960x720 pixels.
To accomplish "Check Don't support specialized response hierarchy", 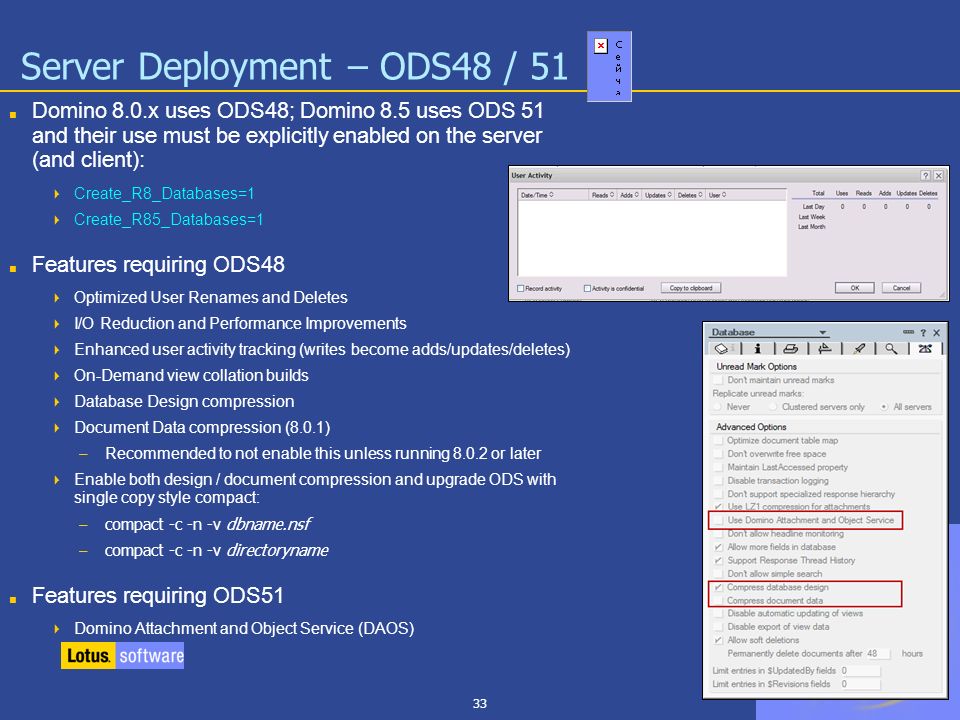I will click(x=719, y=494).
